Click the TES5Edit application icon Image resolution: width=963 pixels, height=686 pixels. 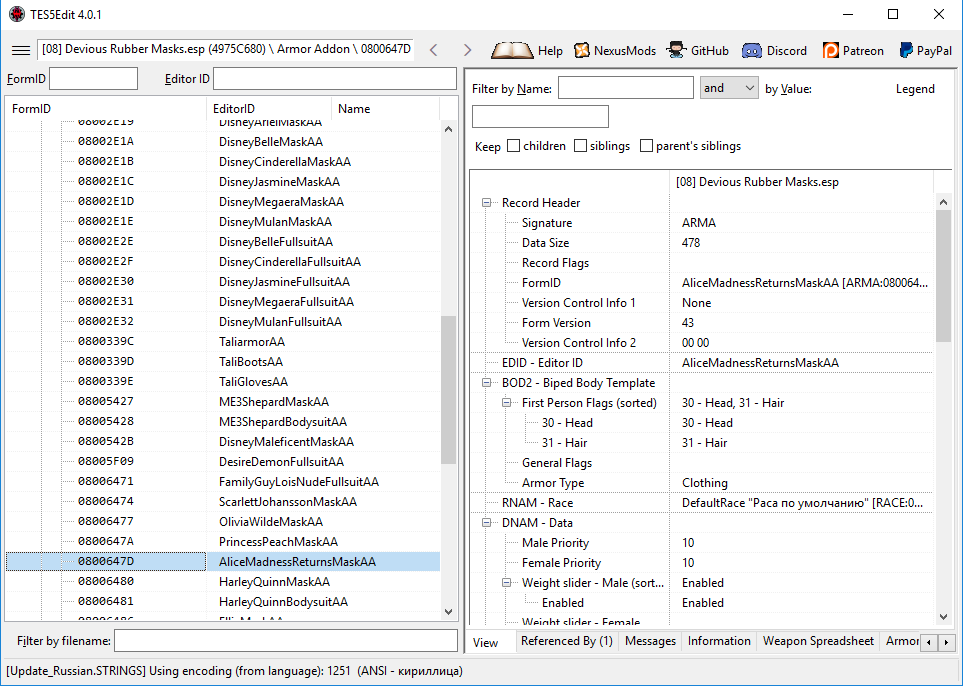pyautogui.click(x=16, y=14)
